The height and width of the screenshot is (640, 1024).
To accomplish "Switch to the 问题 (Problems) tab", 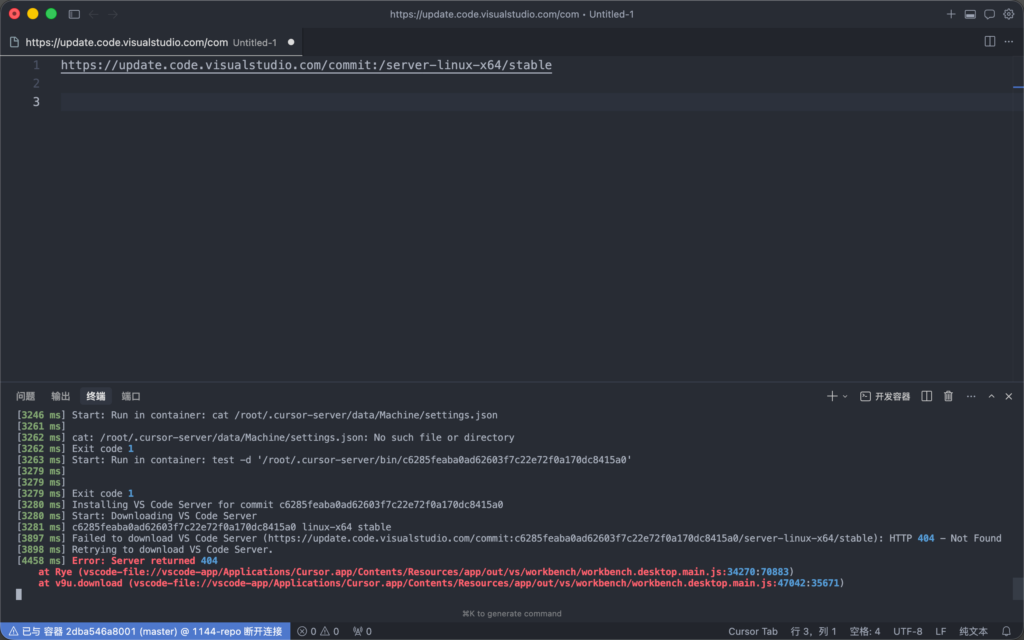I will pos(25,396).
